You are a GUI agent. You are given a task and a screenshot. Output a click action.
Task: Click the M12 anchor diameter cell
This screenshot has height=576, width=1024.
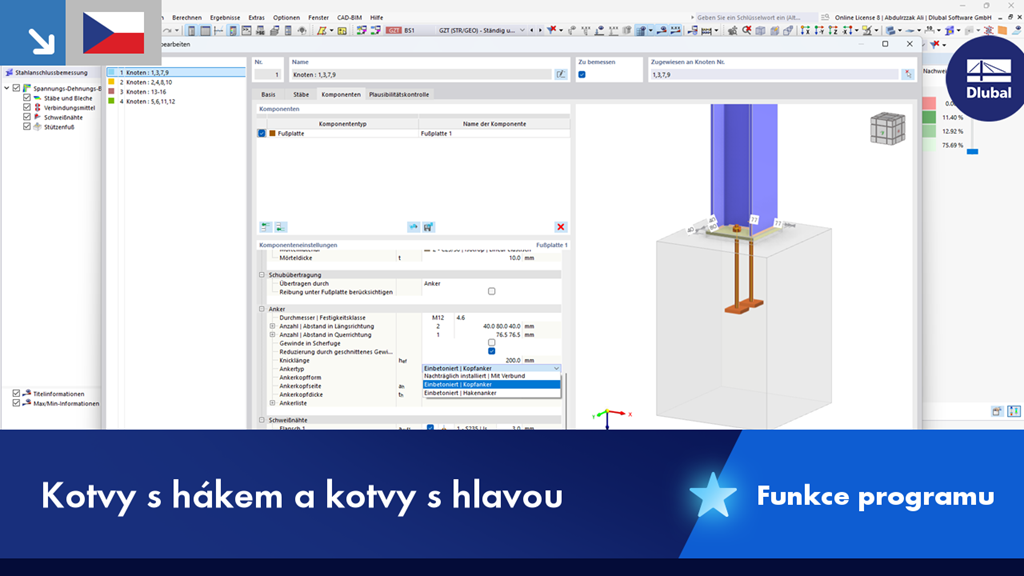pyautogui.click(x=438, y=317)
